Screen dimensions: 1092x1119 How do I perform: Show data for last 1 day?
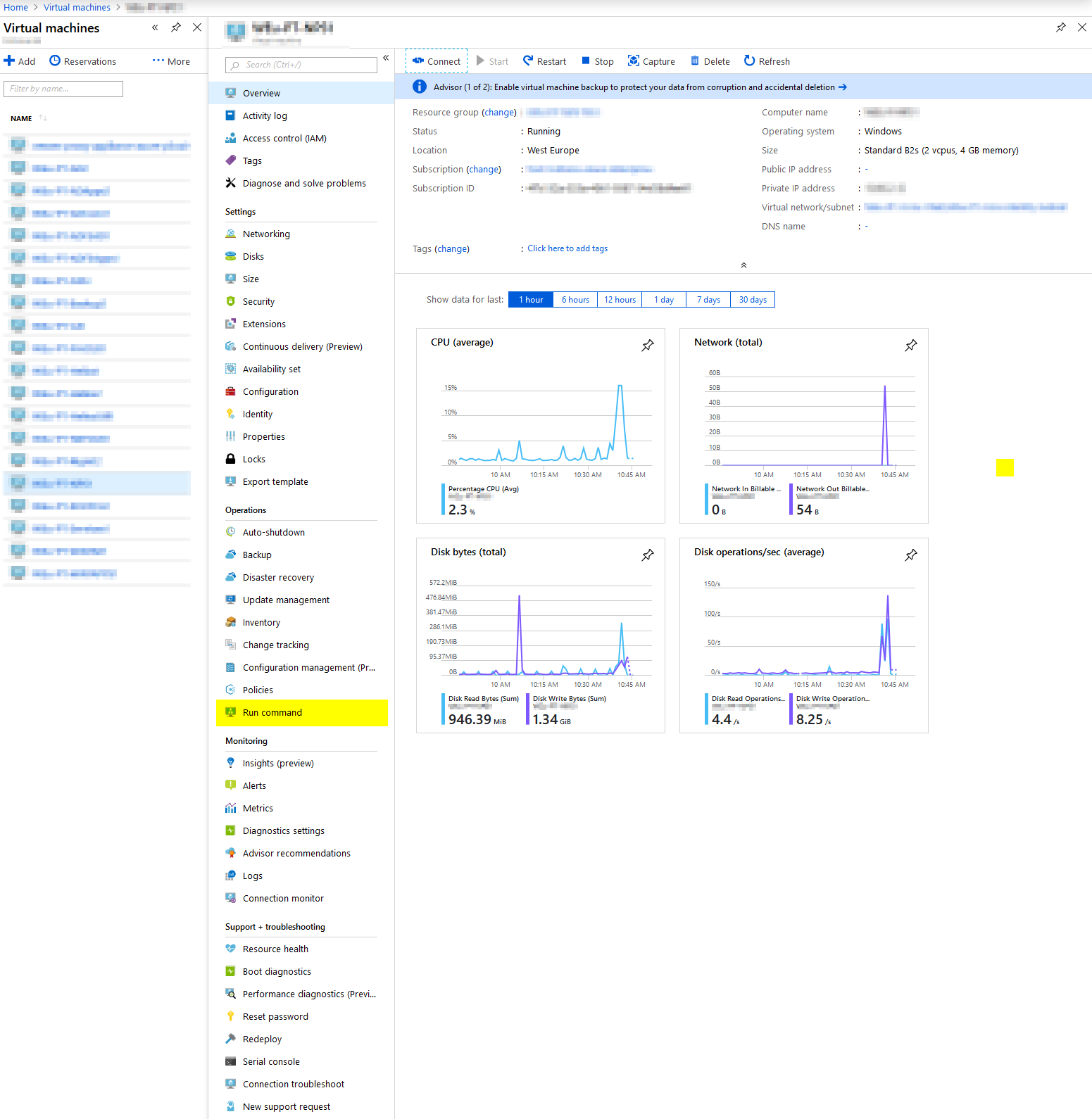tap(664, 300)
